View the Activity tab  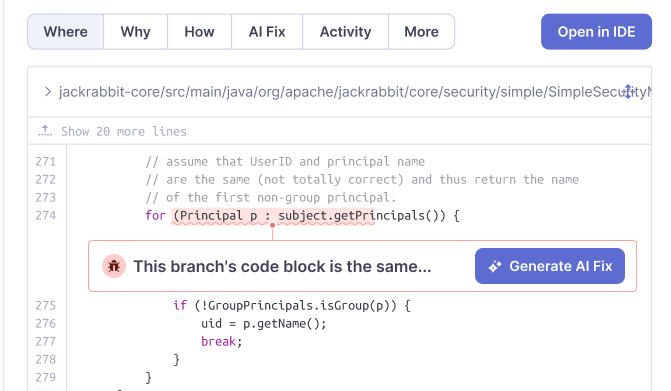pos(345,32)
